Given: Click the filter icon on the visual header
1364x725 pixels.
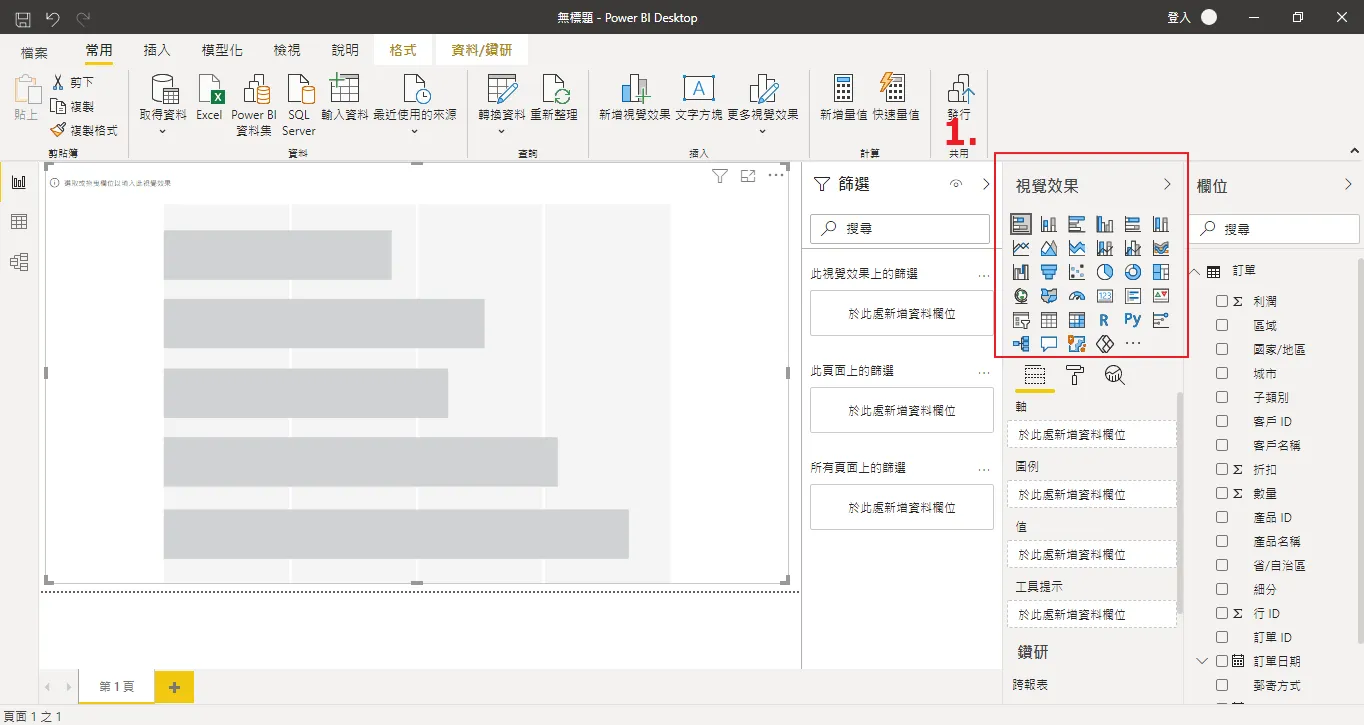Looking at the screenshot, I should [720, 176].
